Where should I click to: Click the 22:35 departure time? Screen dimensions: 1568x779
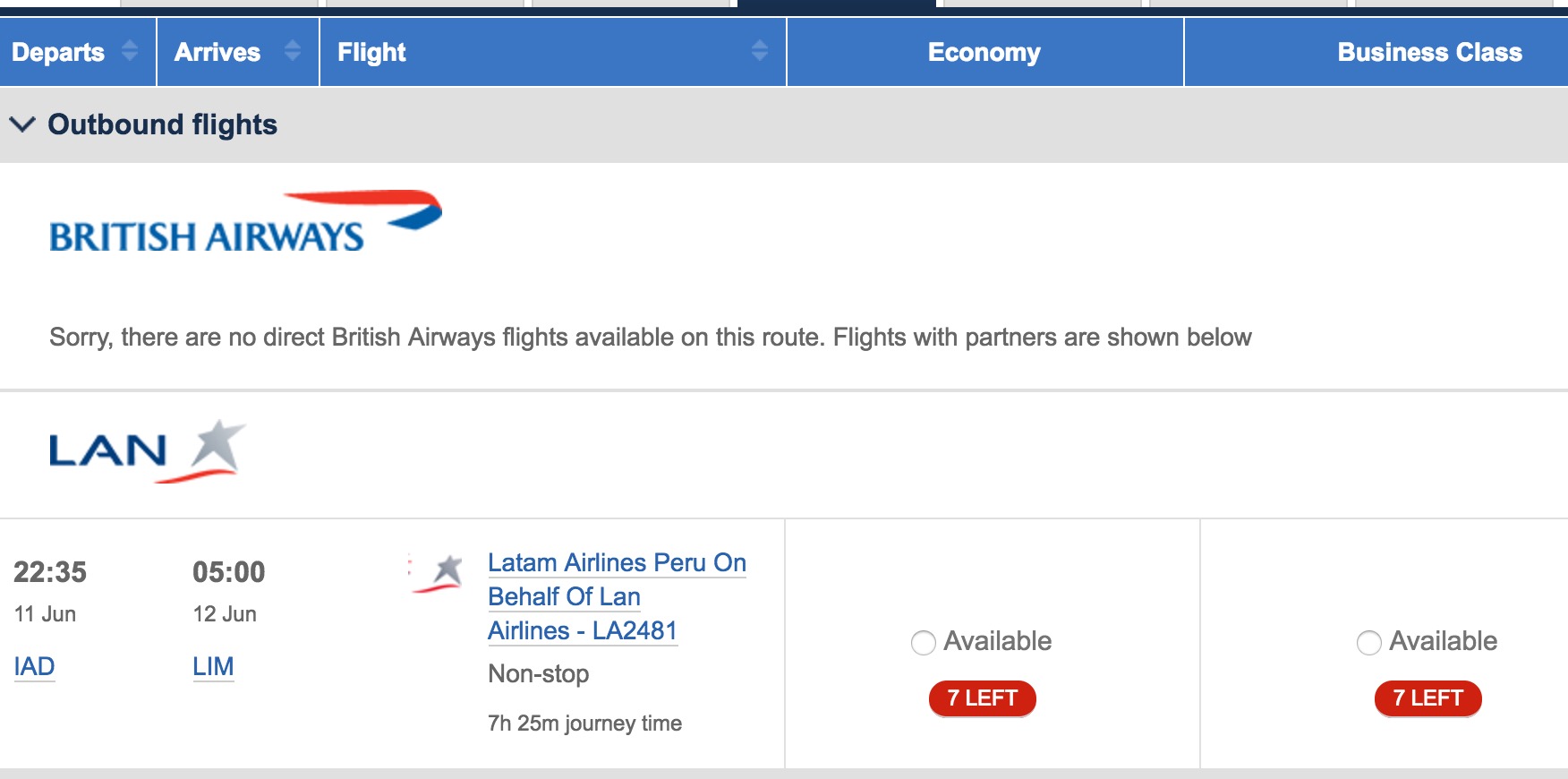50,572
